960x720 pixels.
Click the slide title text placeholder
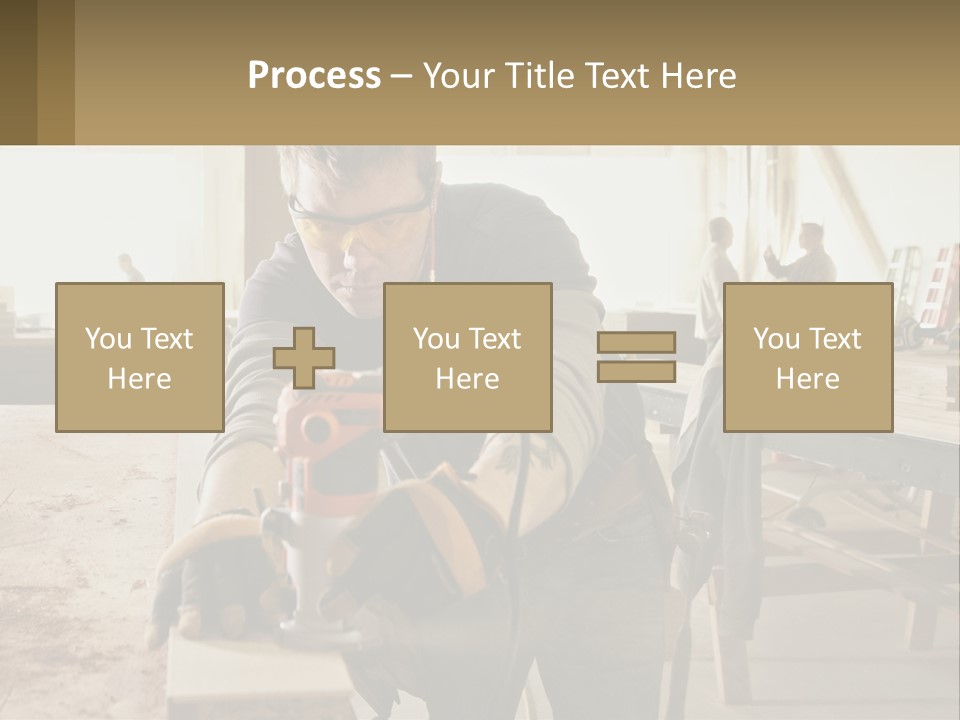pyautogui.click(x=492, y=75)
